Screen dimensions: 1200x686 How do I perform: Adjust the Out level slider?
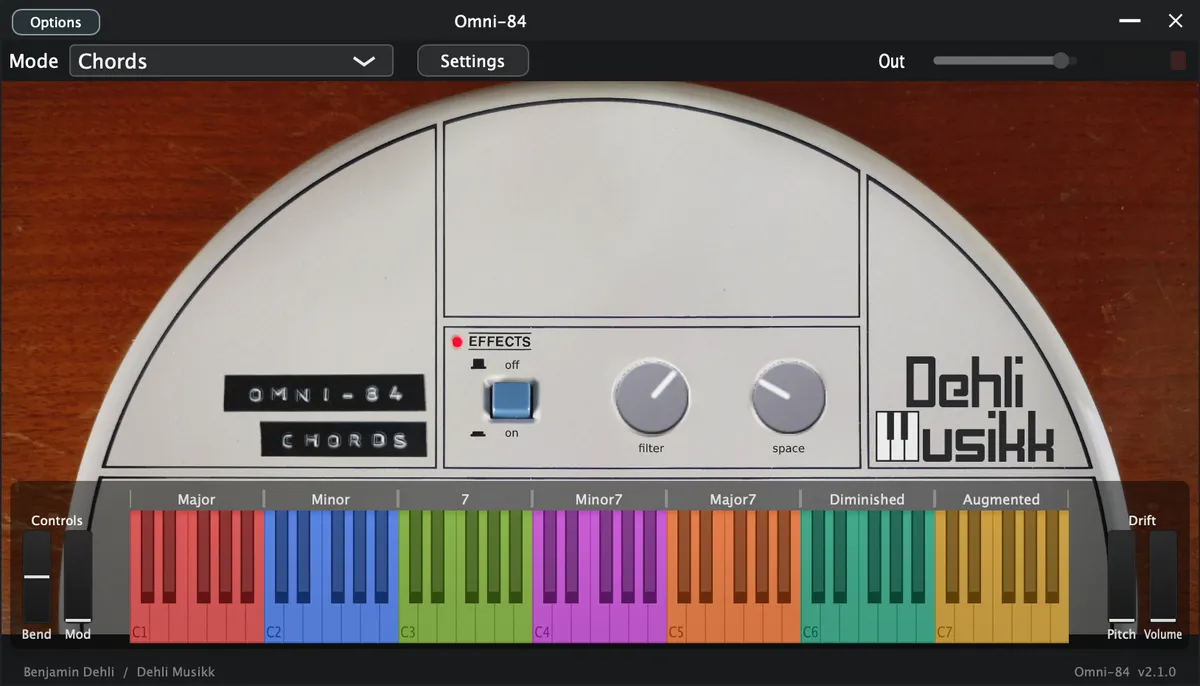click(1004, 61)
